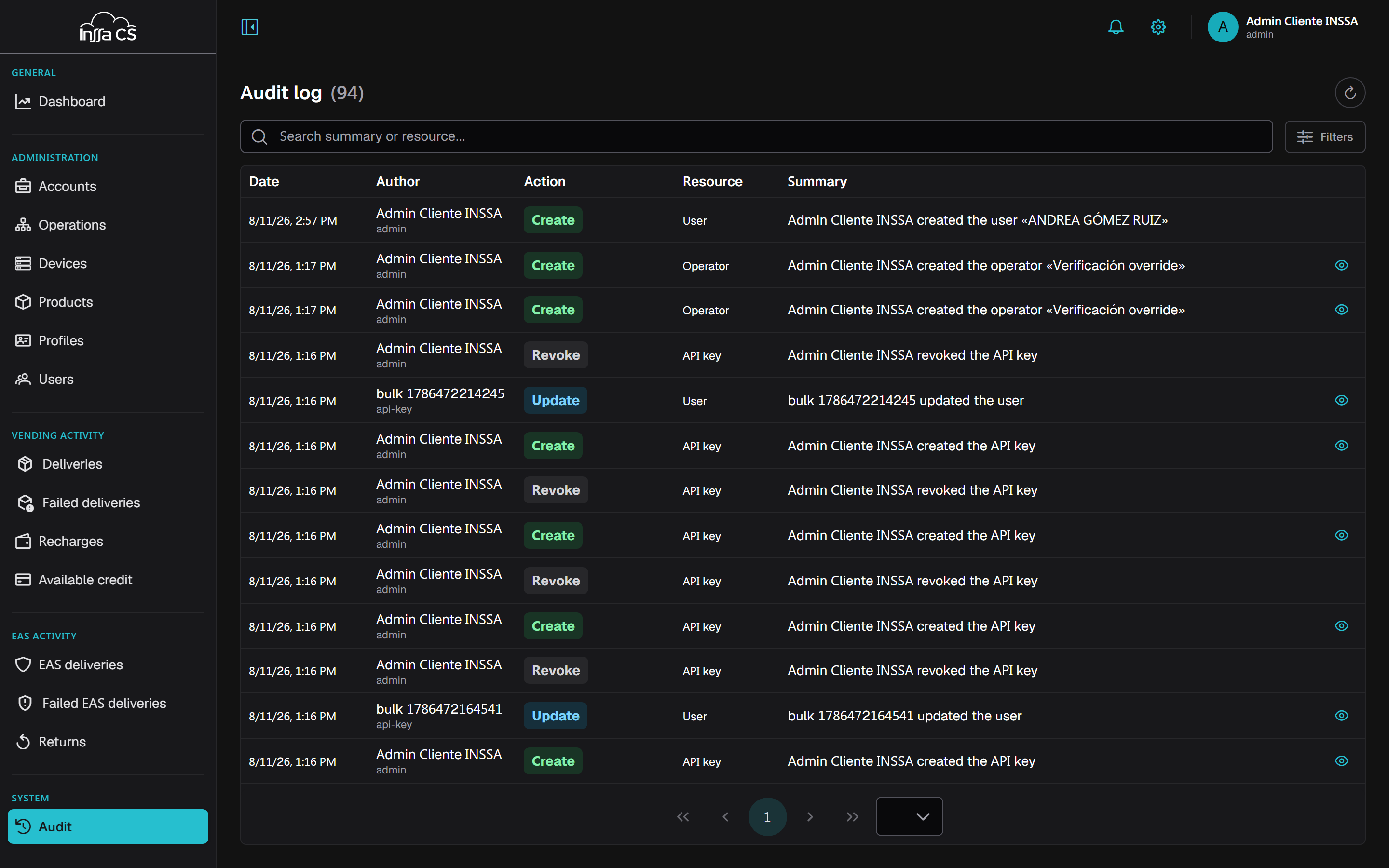
Task: Open Available credit page
Action: [x=108, y=580]
